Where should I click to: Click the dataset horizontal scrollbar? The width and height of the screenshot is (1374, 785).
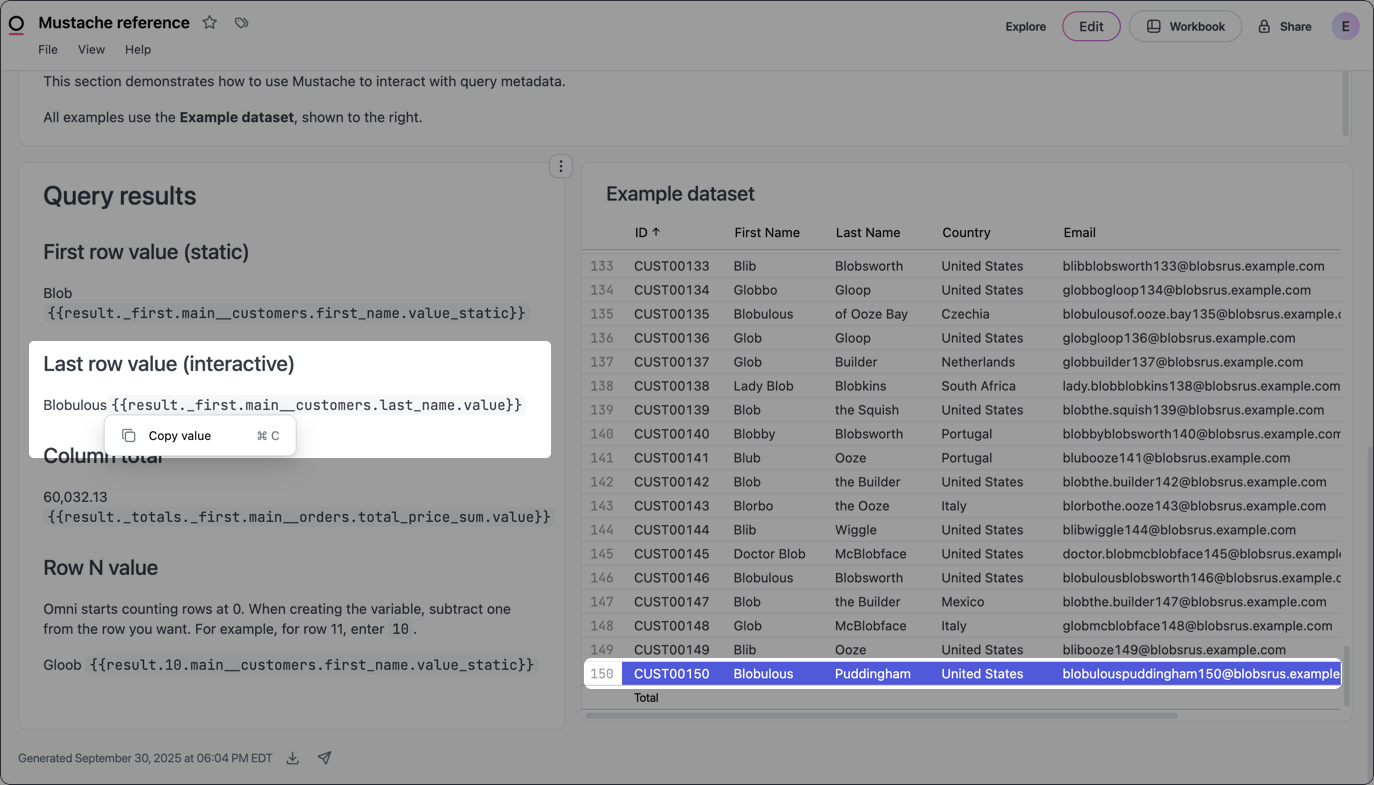[x=880, y=715]
